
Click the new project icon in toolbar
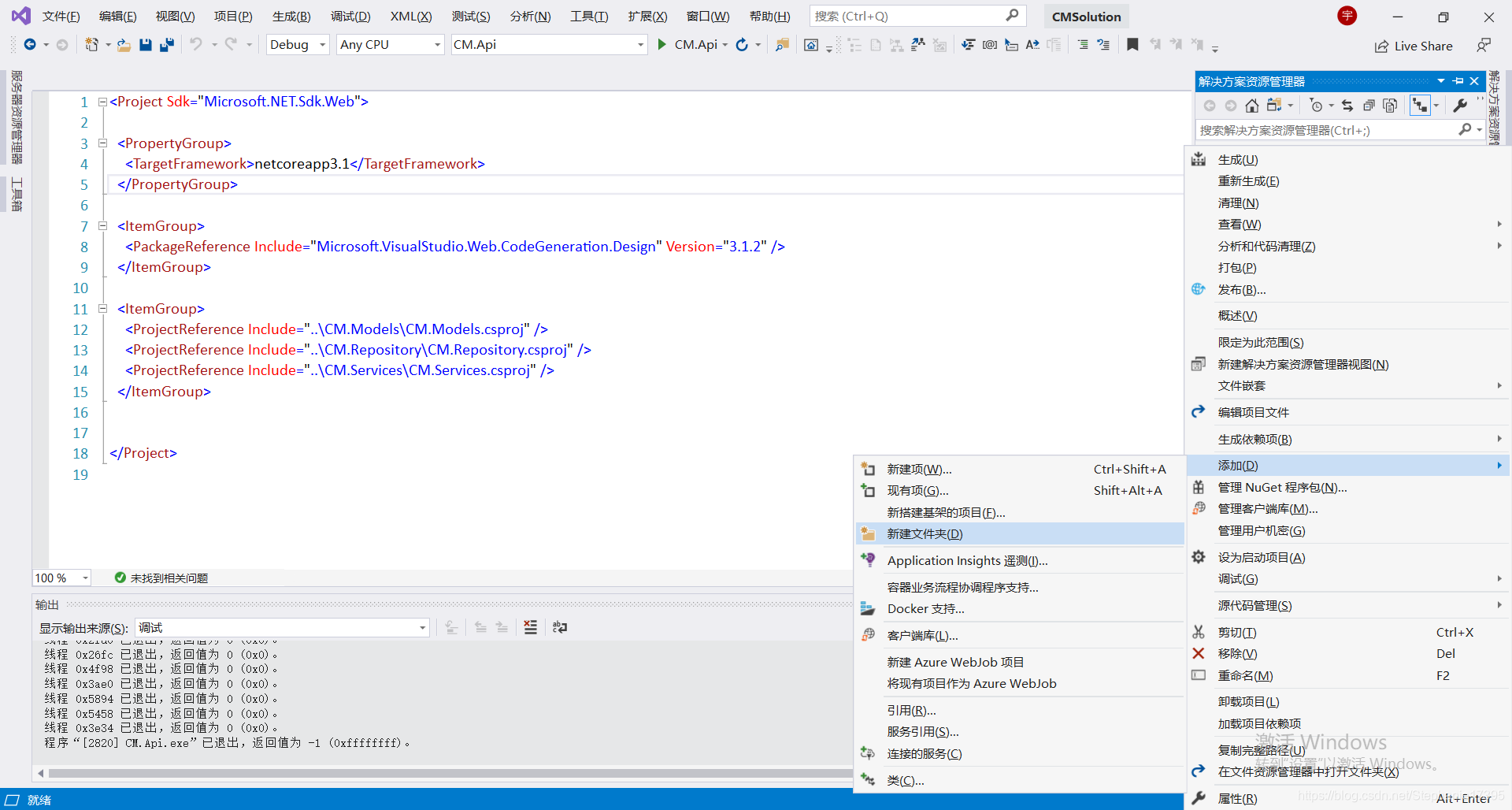click(x=92, y=45)
